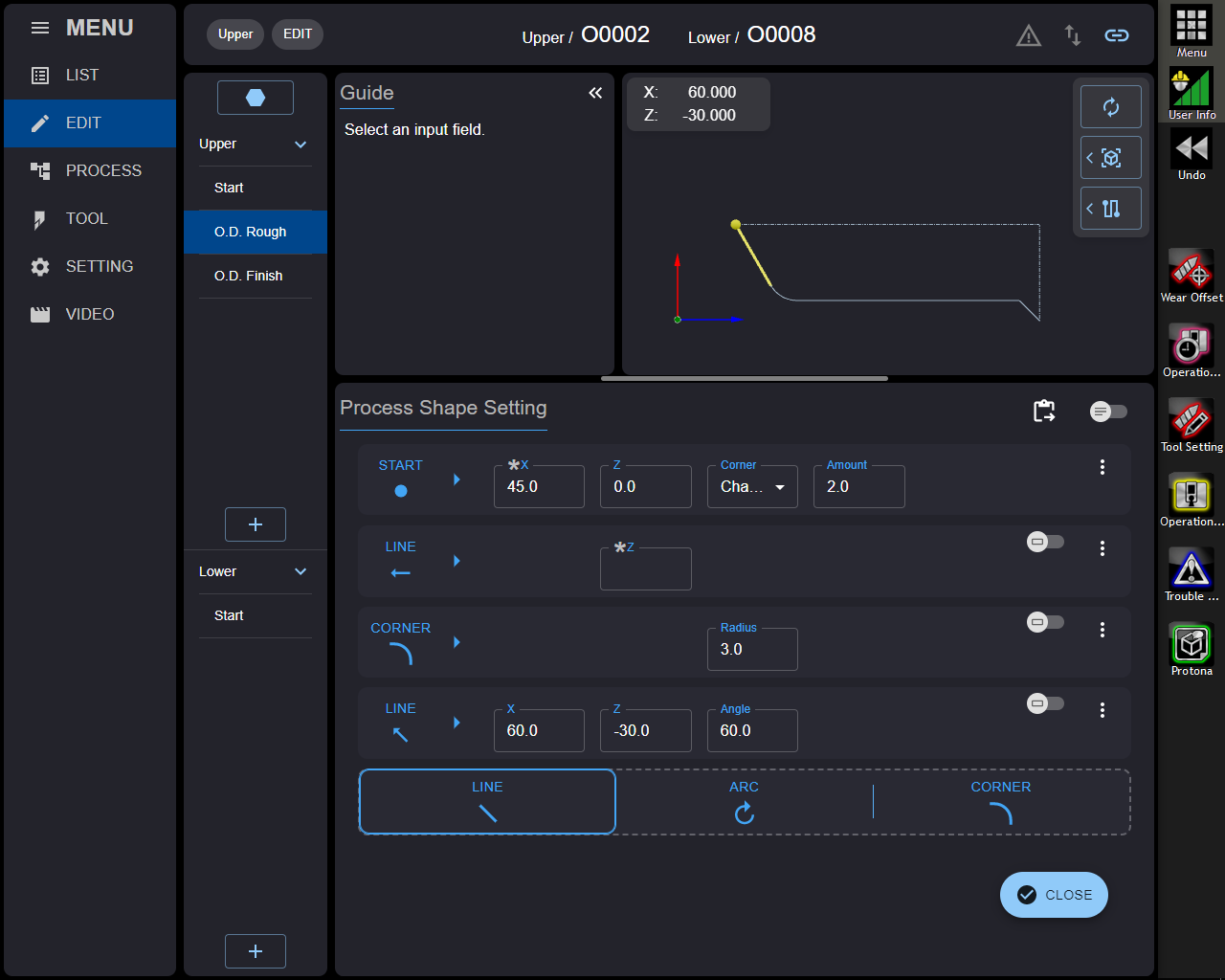Open the Corner type dropdown

(752, 487)
